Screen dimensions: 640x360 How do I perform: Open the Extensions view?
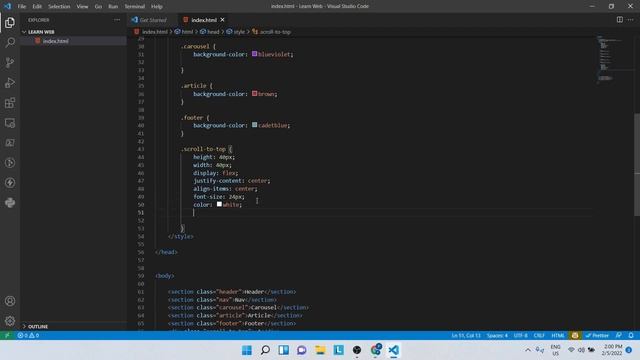(x=10, y=102)
